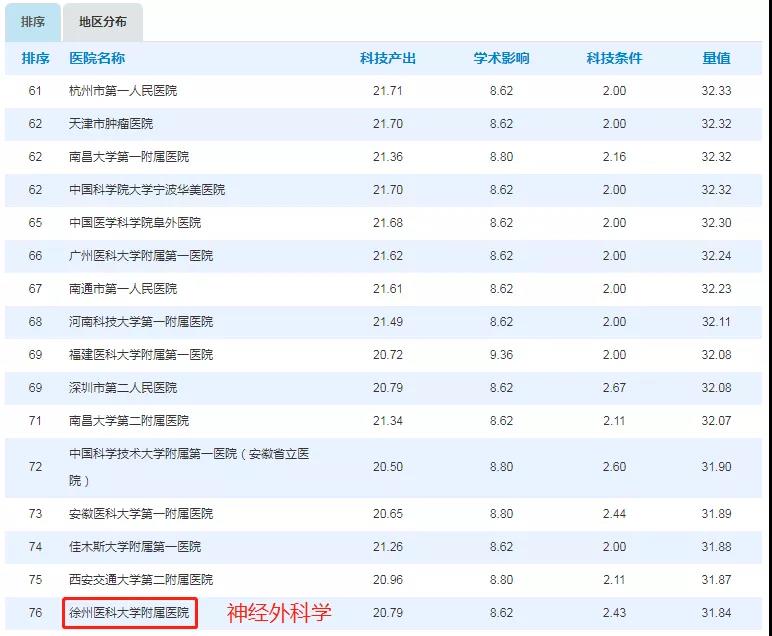This screenshot has height=636, width=772.
Task: Open 中国科学院大学宁波华美医院 link
Action: [x=147, y=190]
